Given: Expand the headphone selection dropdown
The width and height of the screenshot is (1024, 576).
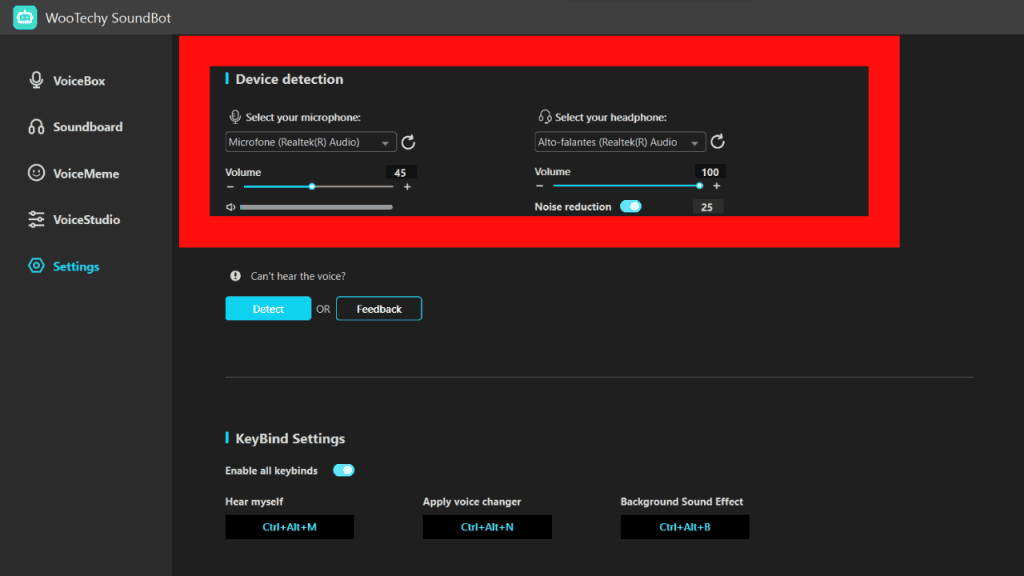Looking at the screenshot, I should pos(621,143).
